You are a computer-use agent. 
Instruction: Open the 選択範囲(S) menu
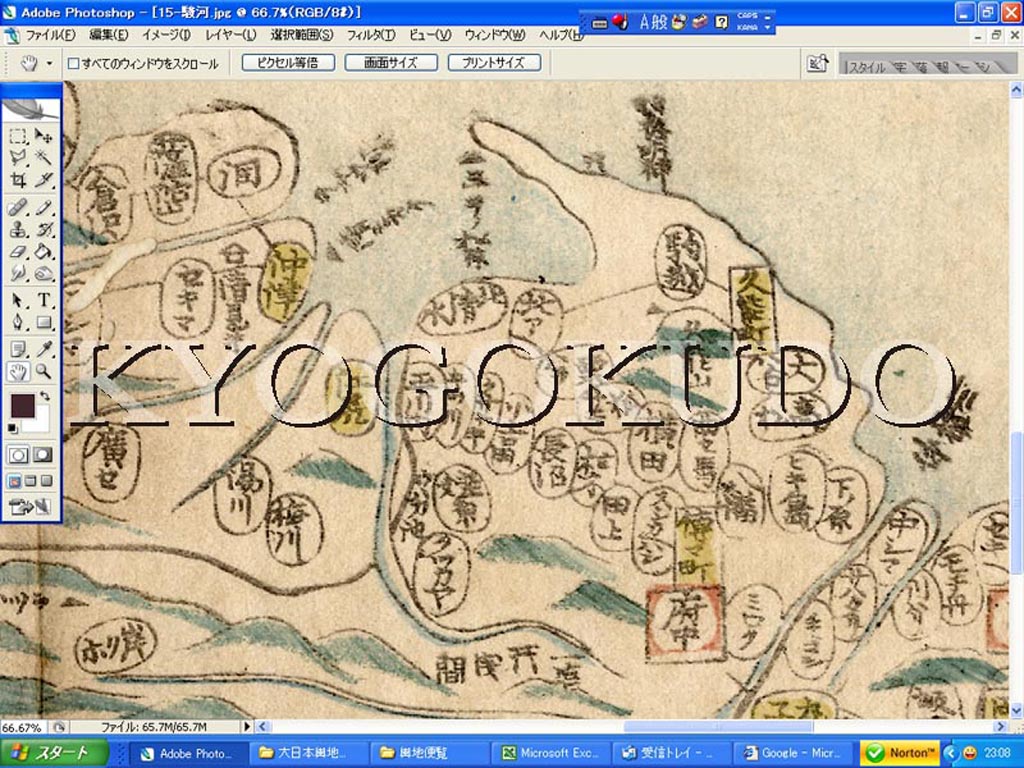[301, 35]
